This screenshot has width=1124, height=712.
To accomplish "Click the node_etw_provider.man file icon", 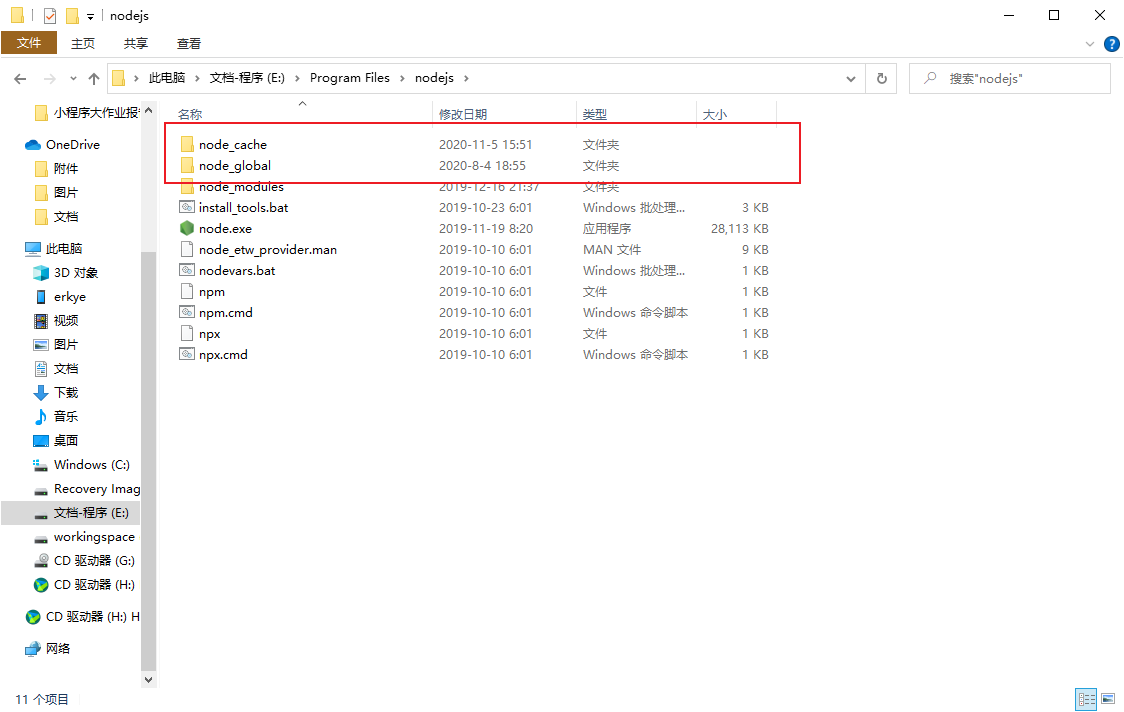I will [186, 250].
